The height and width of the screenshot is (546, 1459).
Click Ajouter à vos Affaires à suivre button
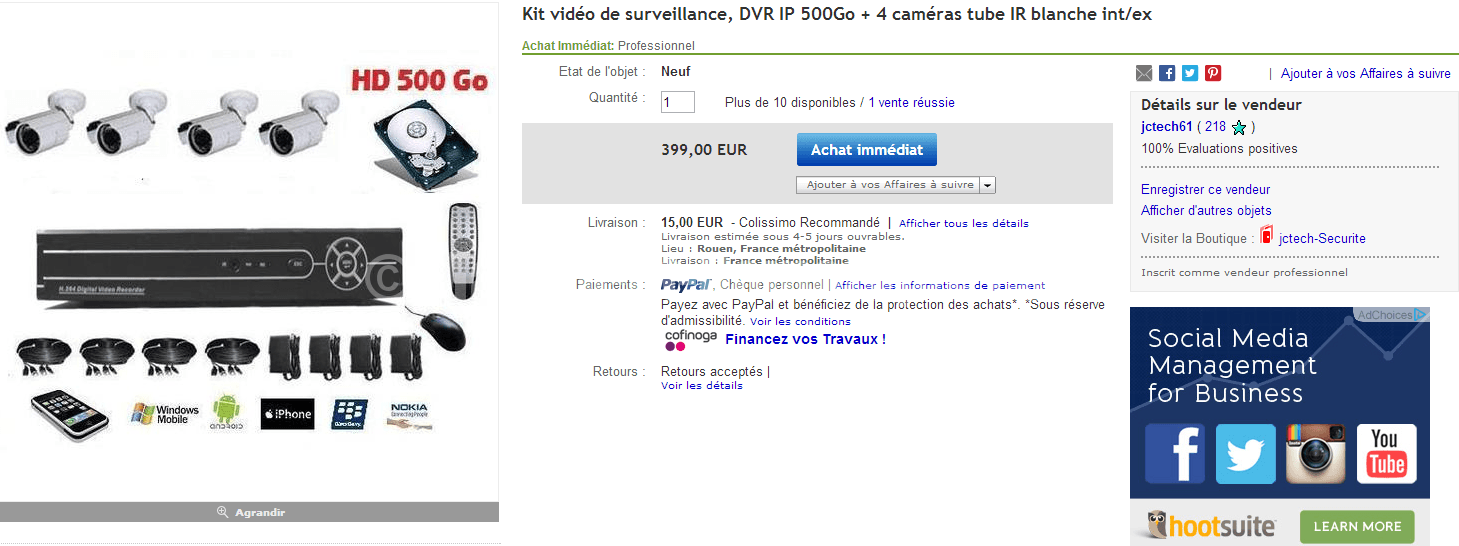click(888, 185)
